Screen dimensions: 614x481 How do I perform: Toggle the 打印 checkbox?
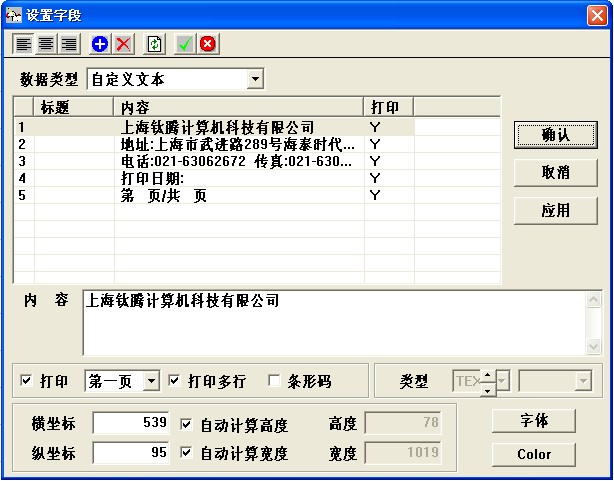click(27, 381)
